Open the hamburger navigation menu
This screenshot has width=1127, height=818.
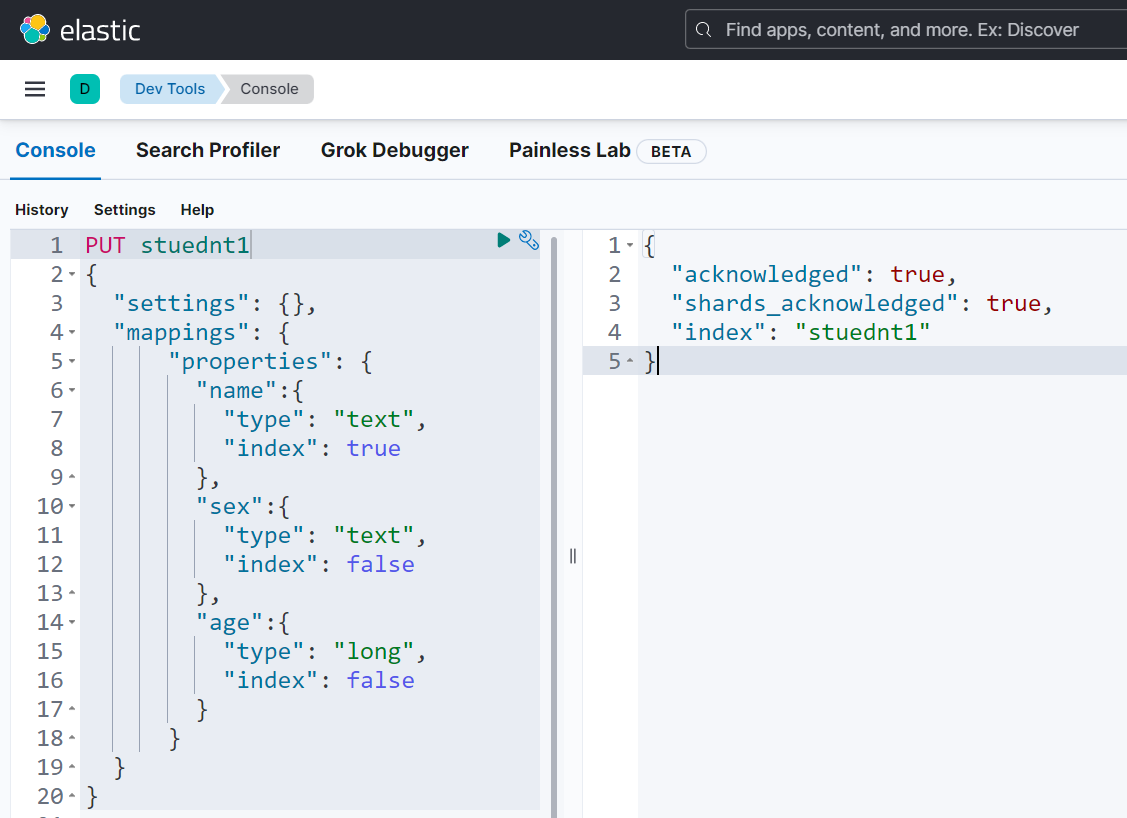pos(35,89)
